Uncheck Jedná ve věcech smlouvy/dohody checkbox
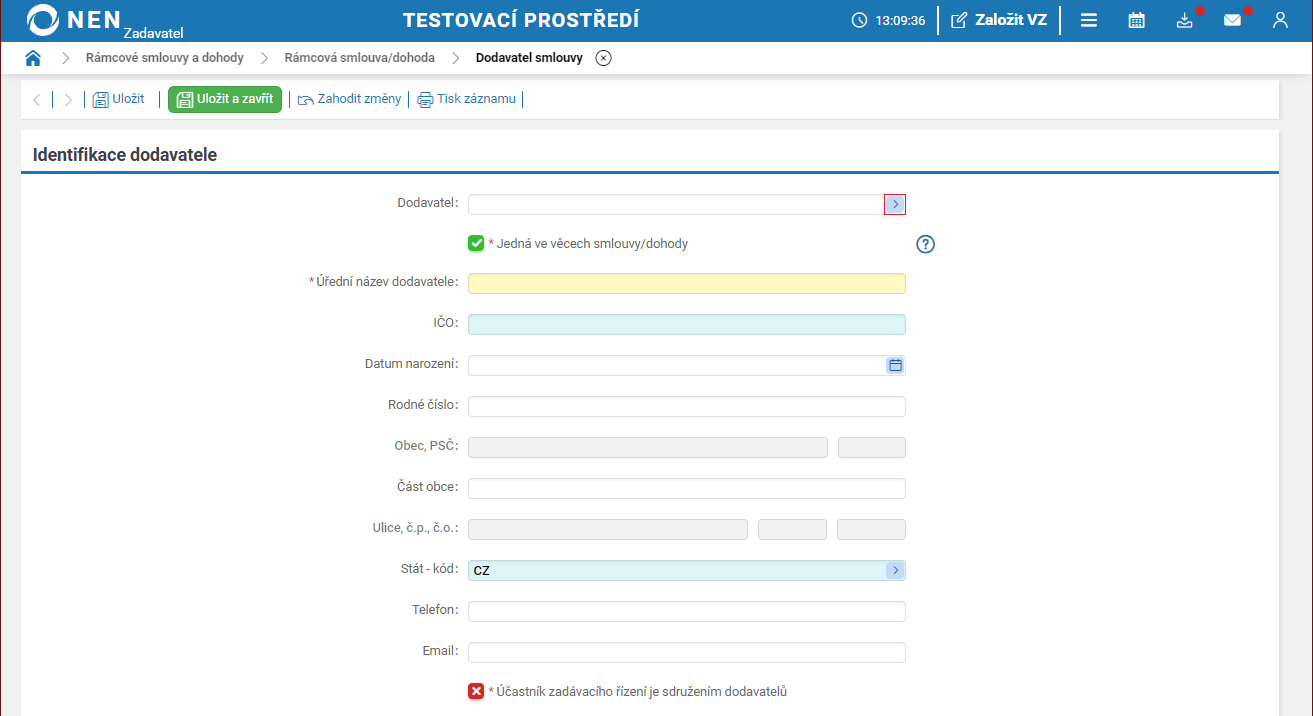The image size is (1313, 716). click(476, 243)
